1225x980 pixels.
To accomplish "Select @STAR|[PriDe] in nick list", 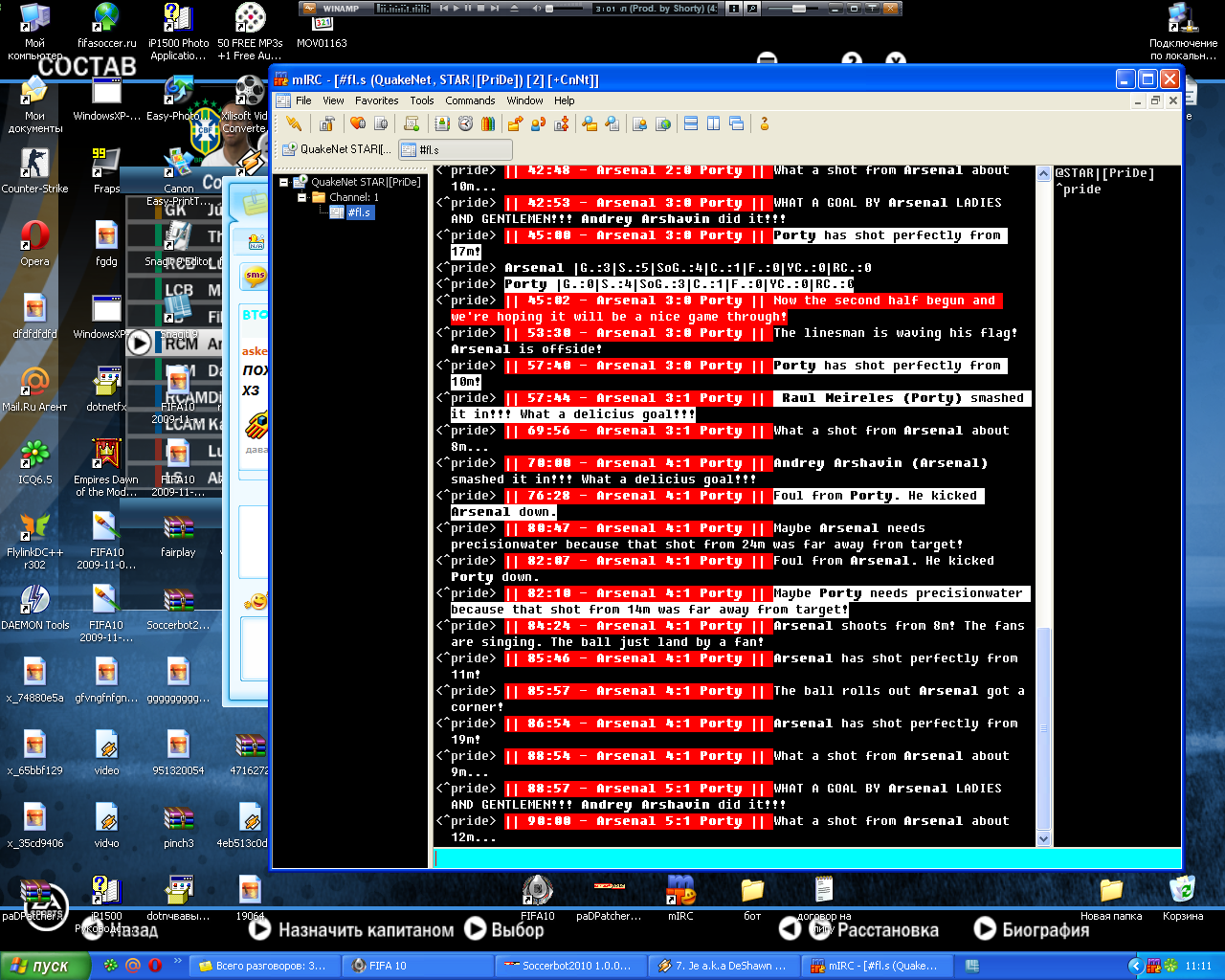I will coord(1104,173).
